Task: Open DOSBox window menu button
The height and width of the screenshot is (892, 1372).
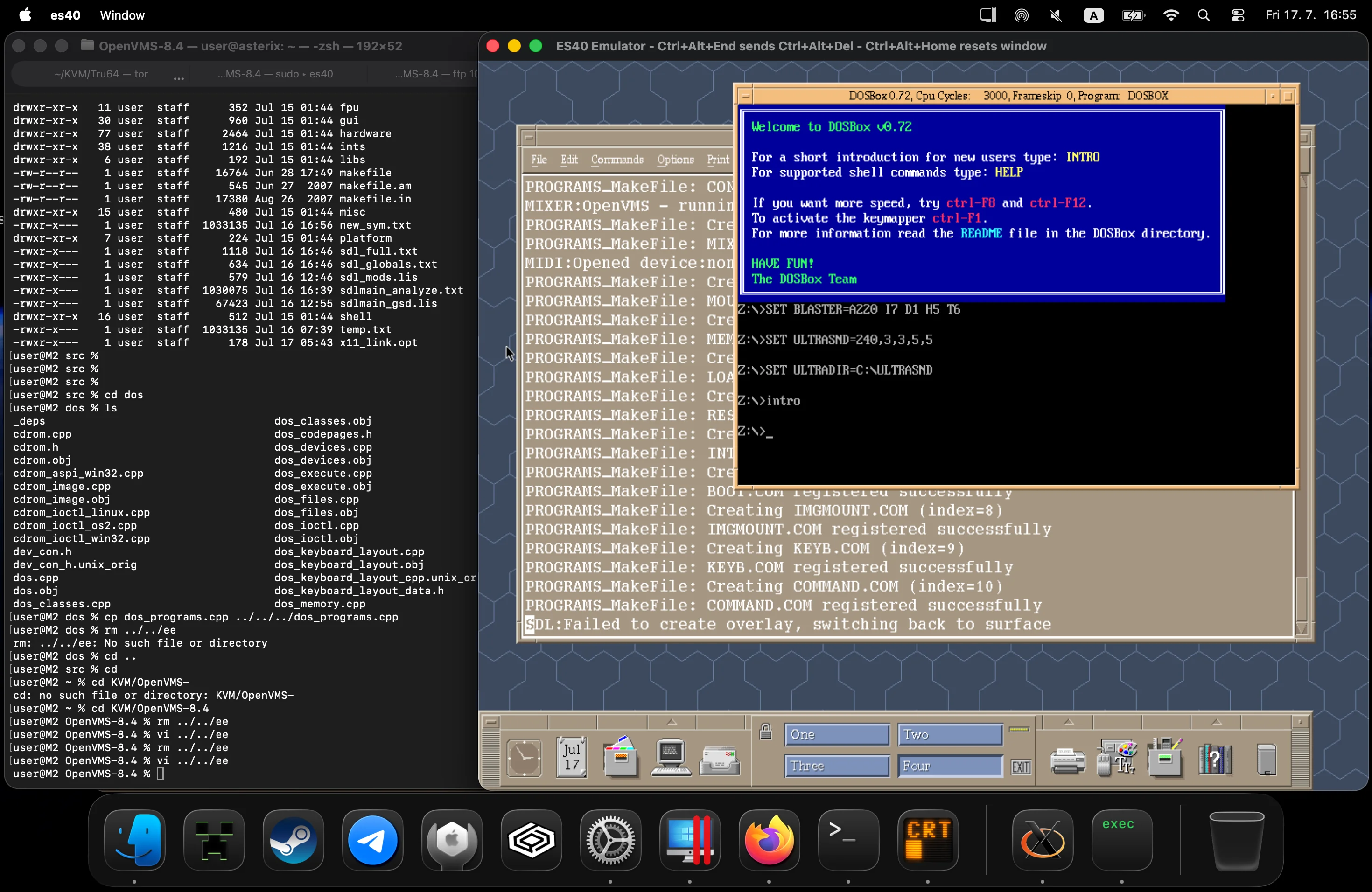Action: (x=746, y=96)
